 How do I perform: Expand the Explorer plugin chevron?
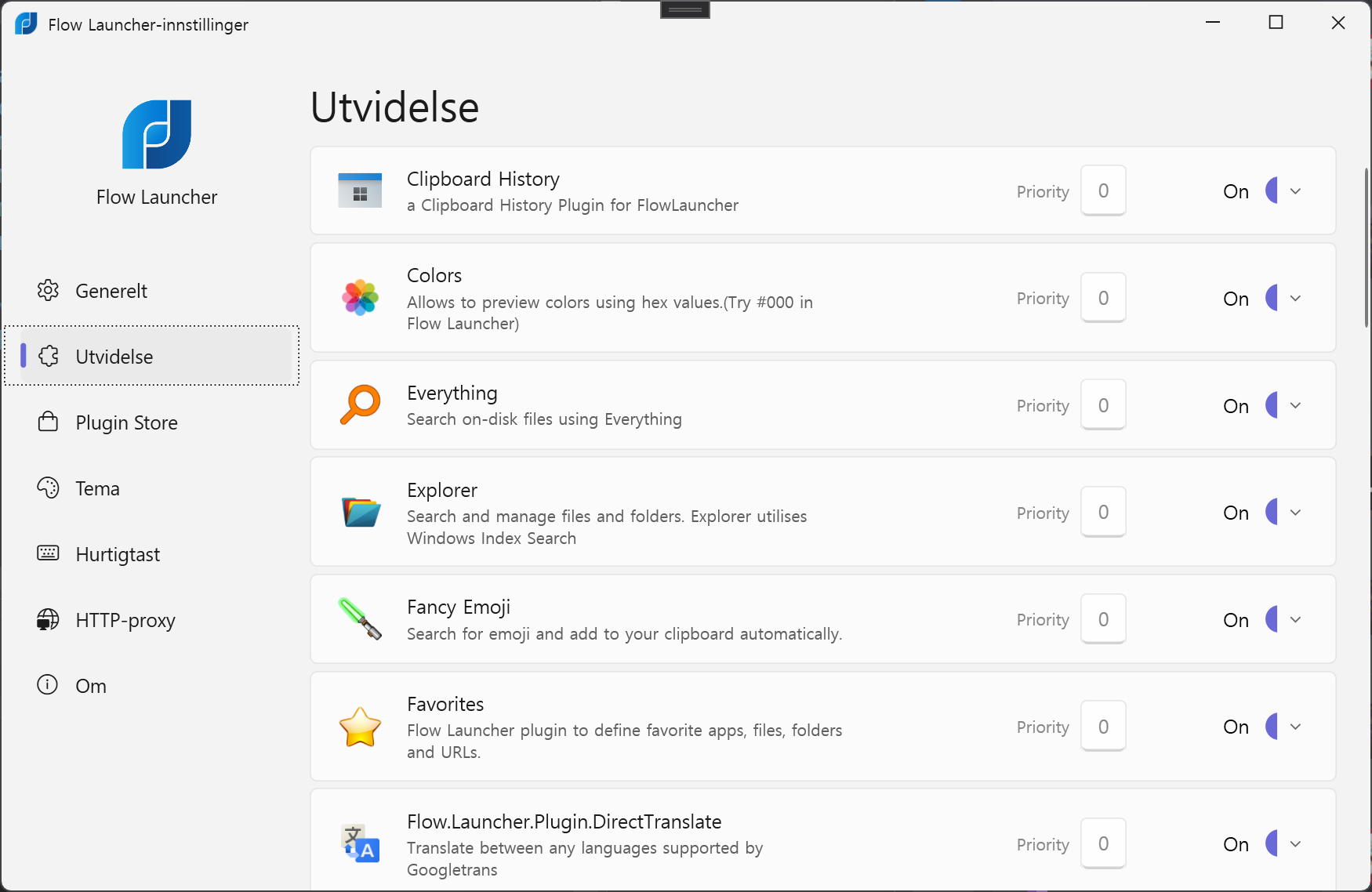tap(1296, 513)
